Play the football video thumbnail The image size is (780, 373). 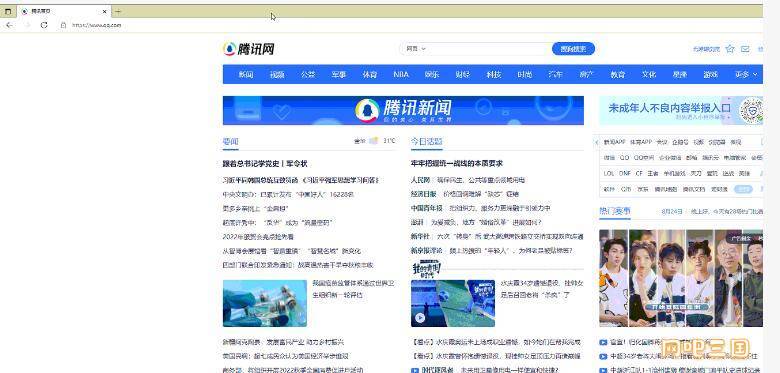pos(453,303)
